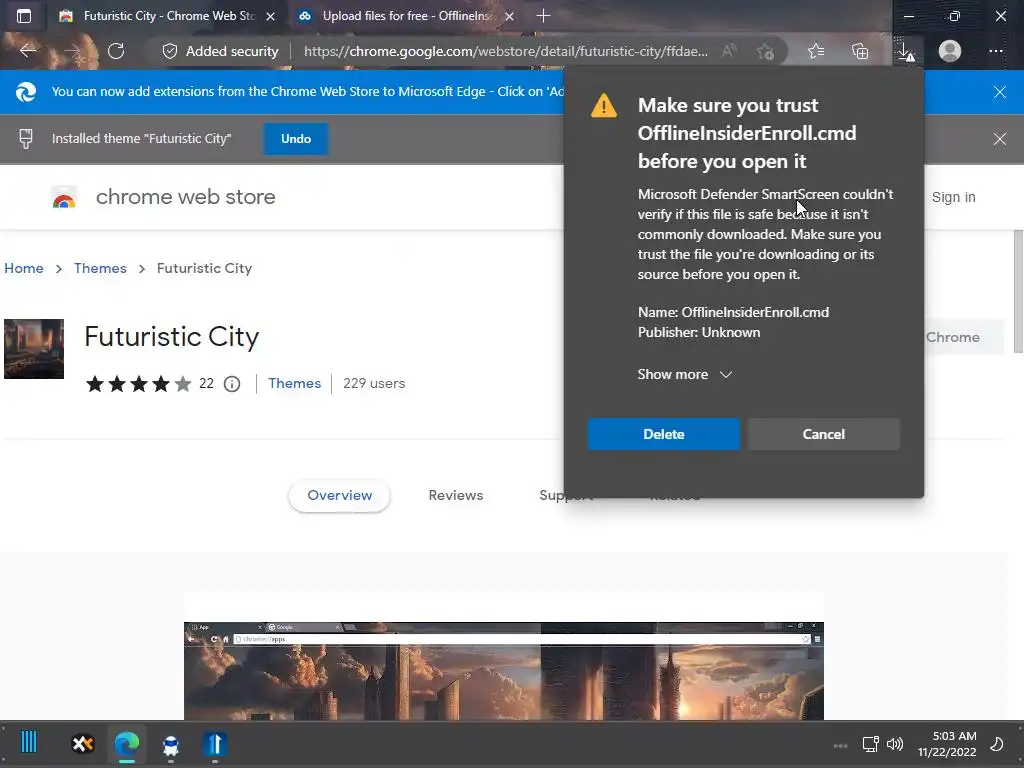Toggle Read aloud icon in address bar
Viewport: 1024px width, 768px height.
[x=729, y=51]
